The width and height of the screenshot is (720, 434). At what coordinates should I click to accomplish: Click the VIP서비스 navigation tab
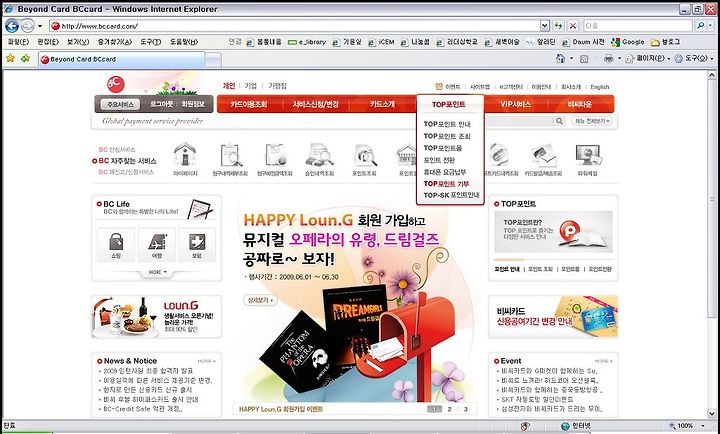click(x=515, y=104)
